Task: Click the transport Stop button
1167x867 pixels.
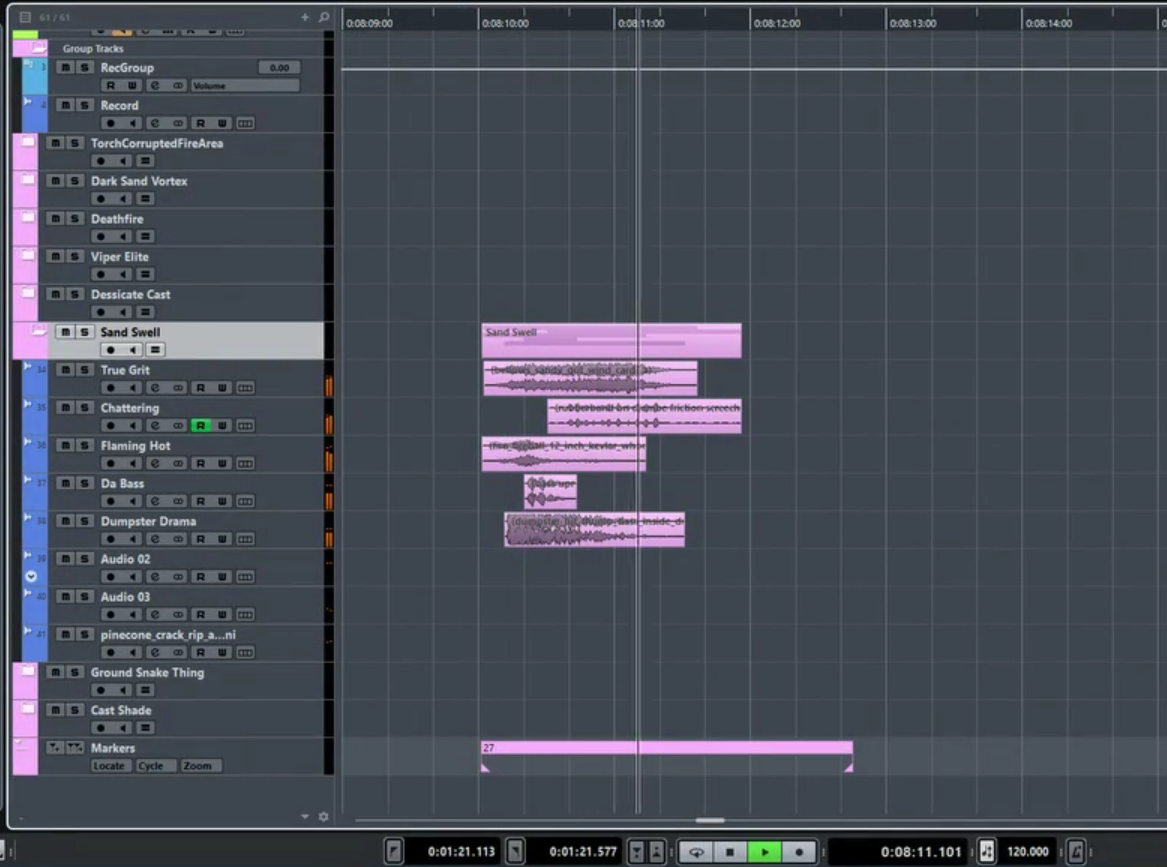Action: pyautogui.click(x=730, y=852)
